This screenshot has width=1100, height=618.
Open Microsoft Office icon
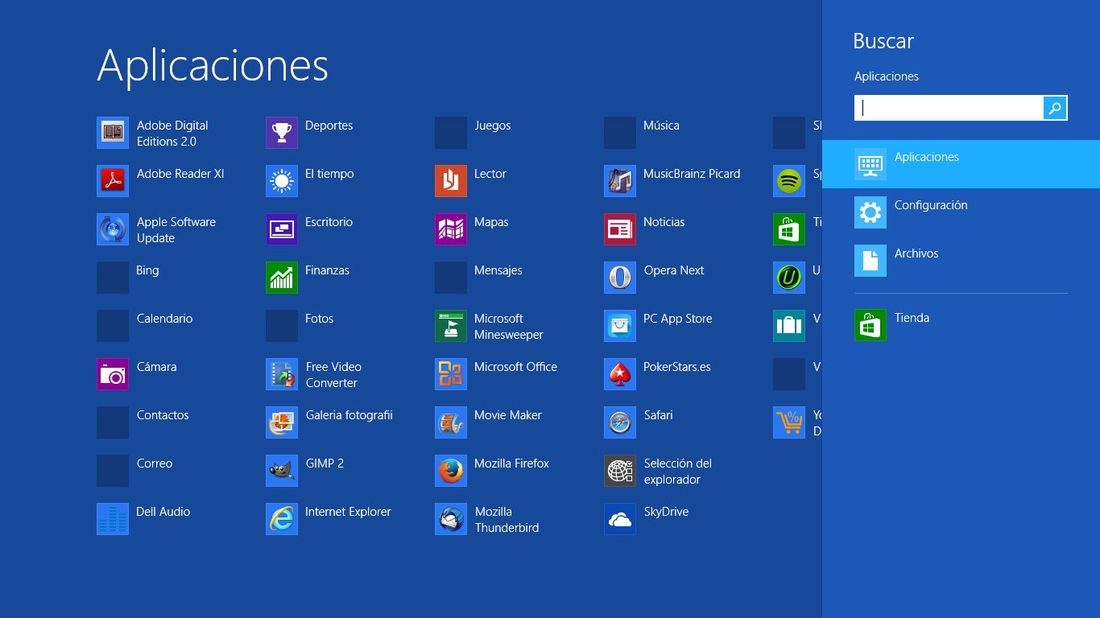click(450, 374)
